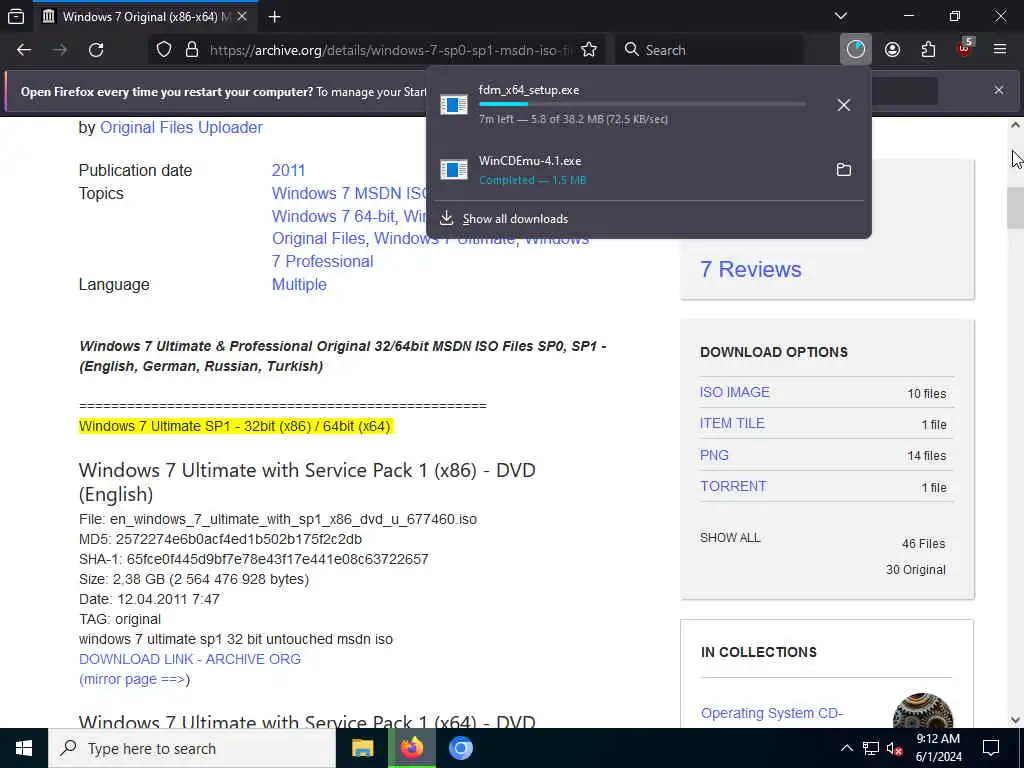Open the Multiple language link
Screen dimensions: 1024x768
[x=299, y=285]
